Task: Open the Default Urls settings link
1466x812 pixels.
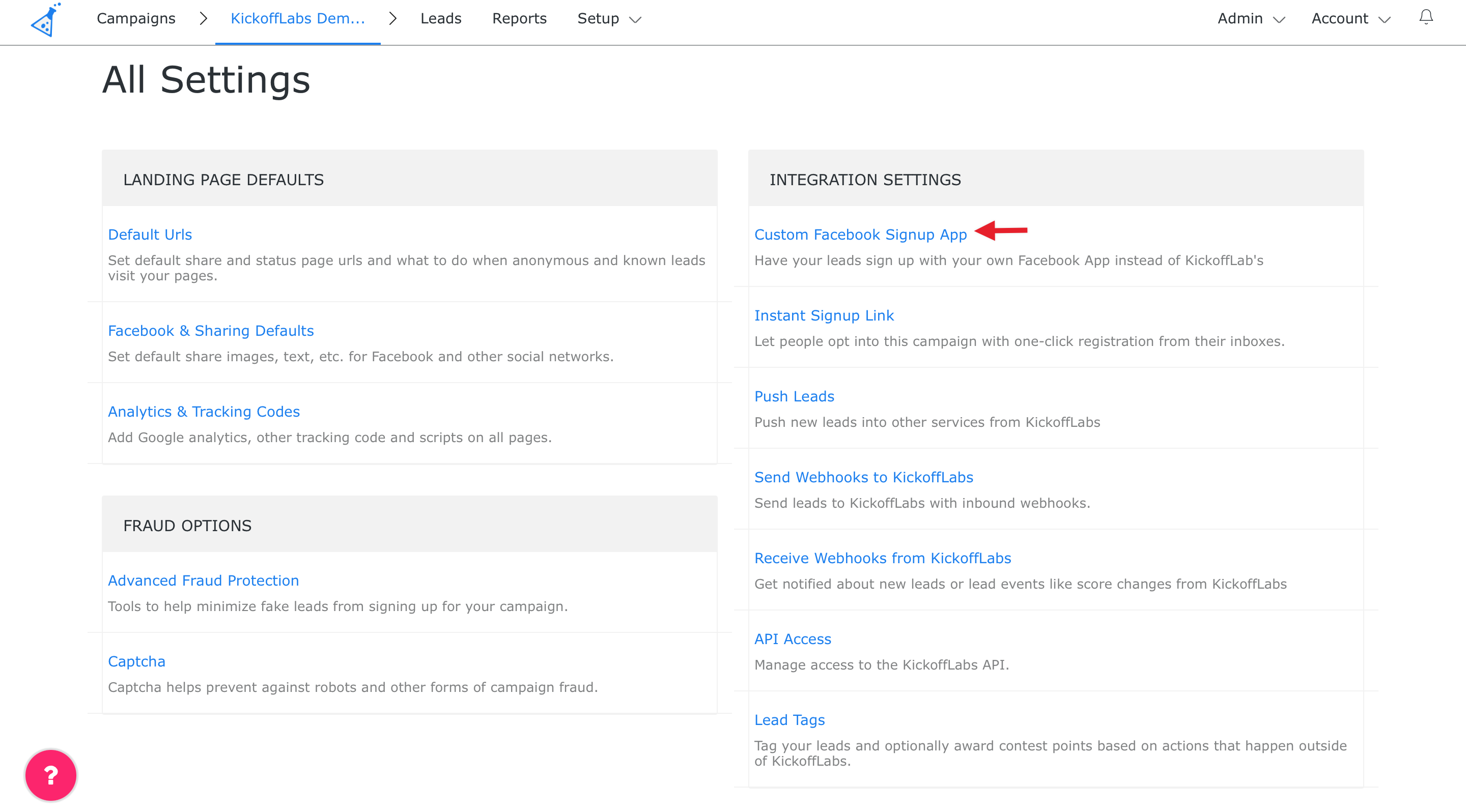Action: pos(150,234)
